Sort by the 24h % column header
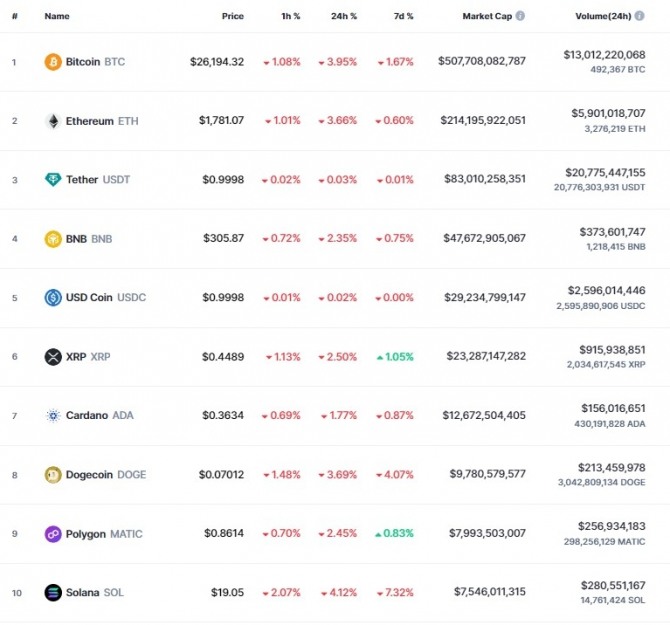This screenshot has height=625, width=670. coord(344,16)
